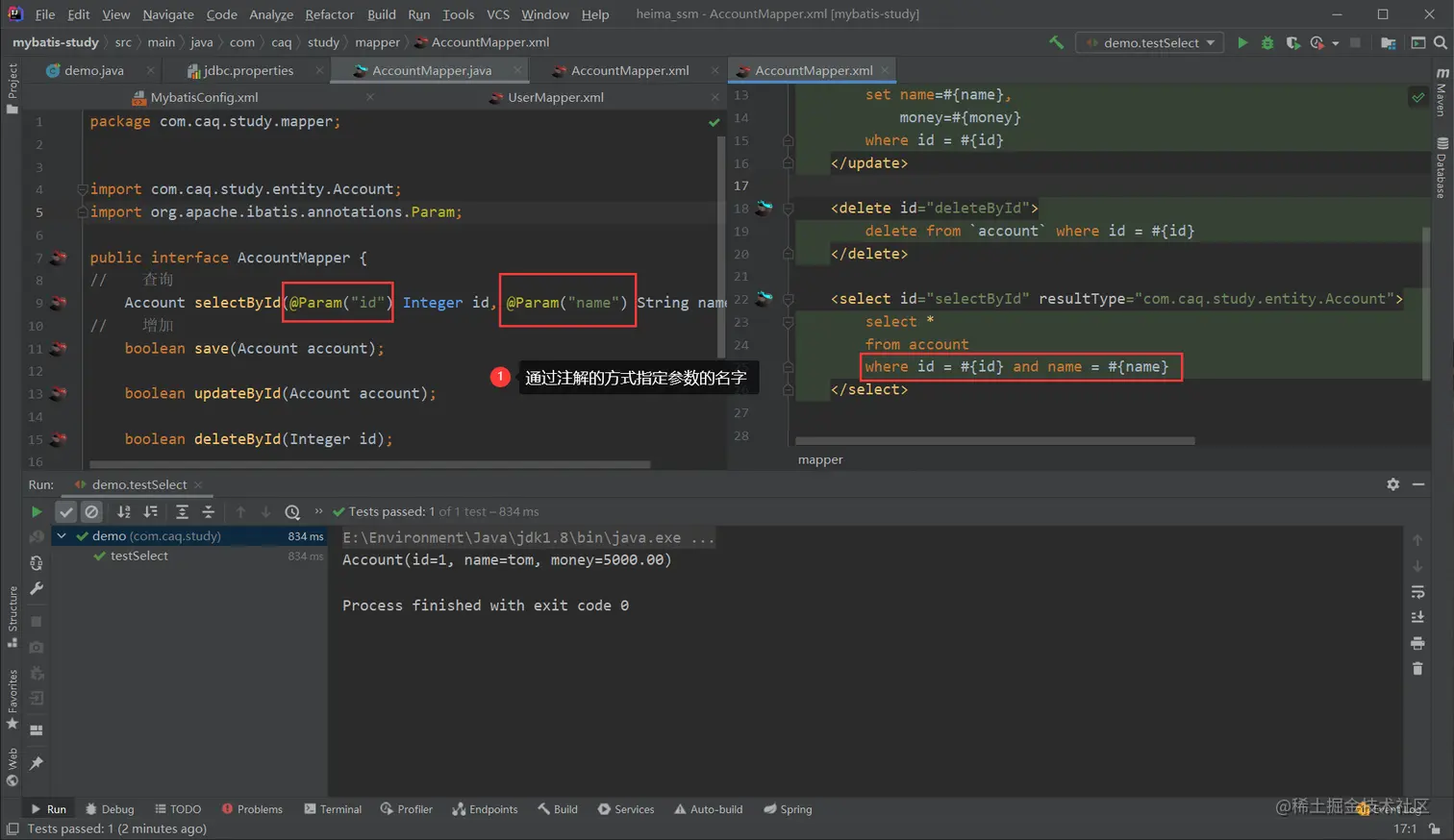This screenshot has height=840, width=1454.
Task: Pin the Run tab with pin icon
Action: 37,763
